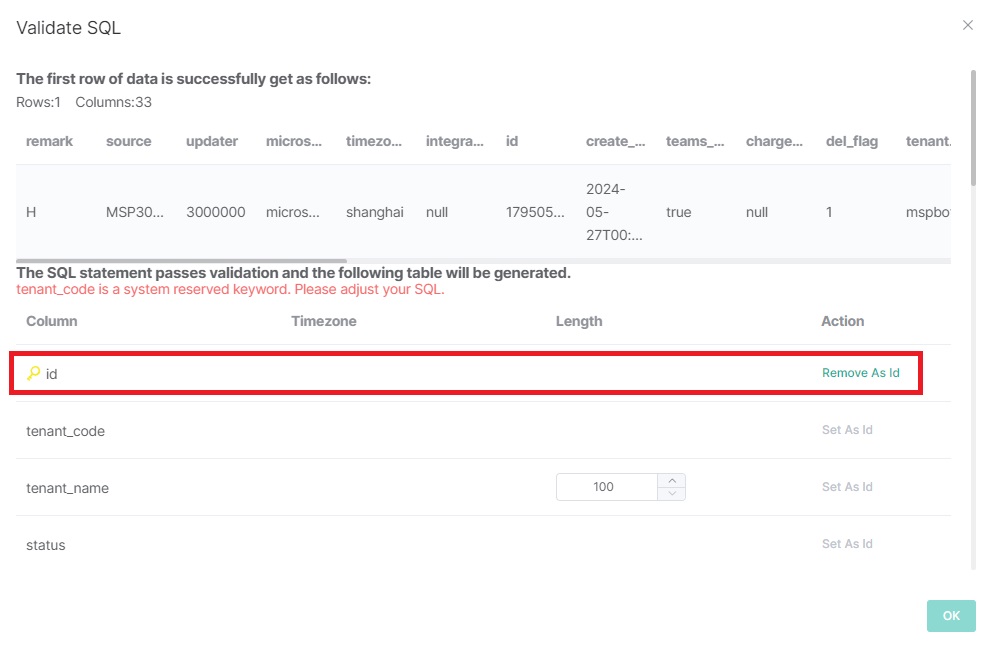Click Remove As Id for id column

860,373
